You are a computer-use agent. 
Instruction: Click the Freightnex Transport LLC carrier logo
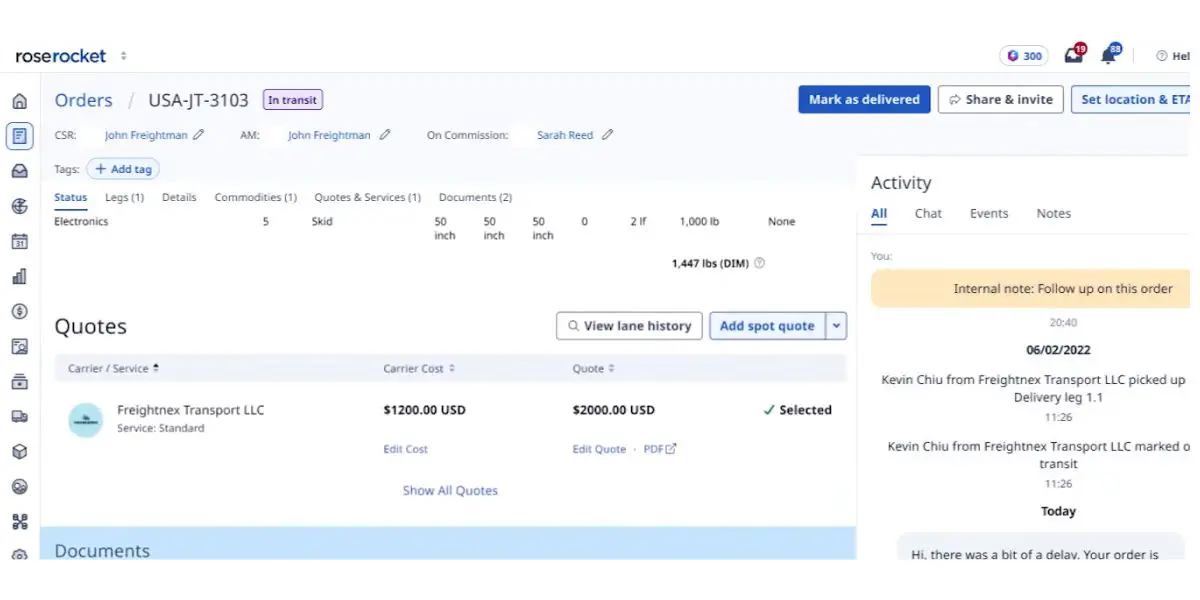(86, 419)
